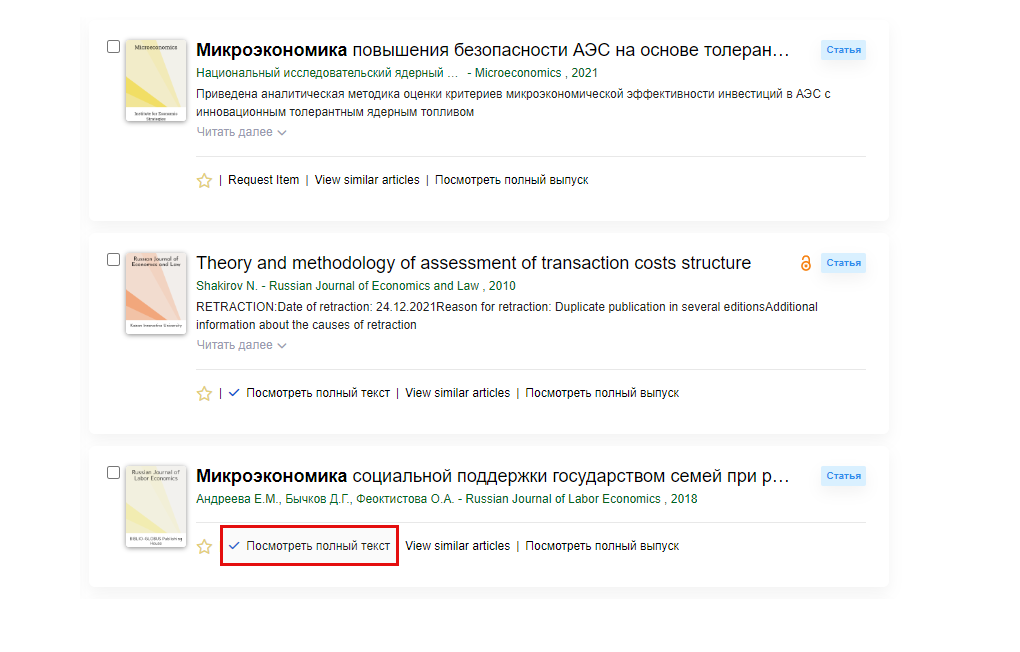Image resolution: width=1020 pixels, height=652 pixels.
Task: Open the Russian Journal of Economics and Law cover
Action: click(x=156, y=293)
